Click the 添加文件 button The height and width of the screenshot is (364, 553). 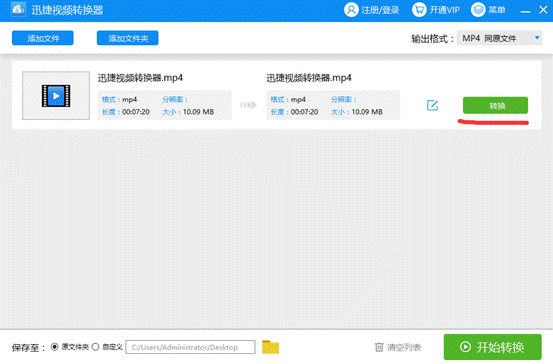43,38
